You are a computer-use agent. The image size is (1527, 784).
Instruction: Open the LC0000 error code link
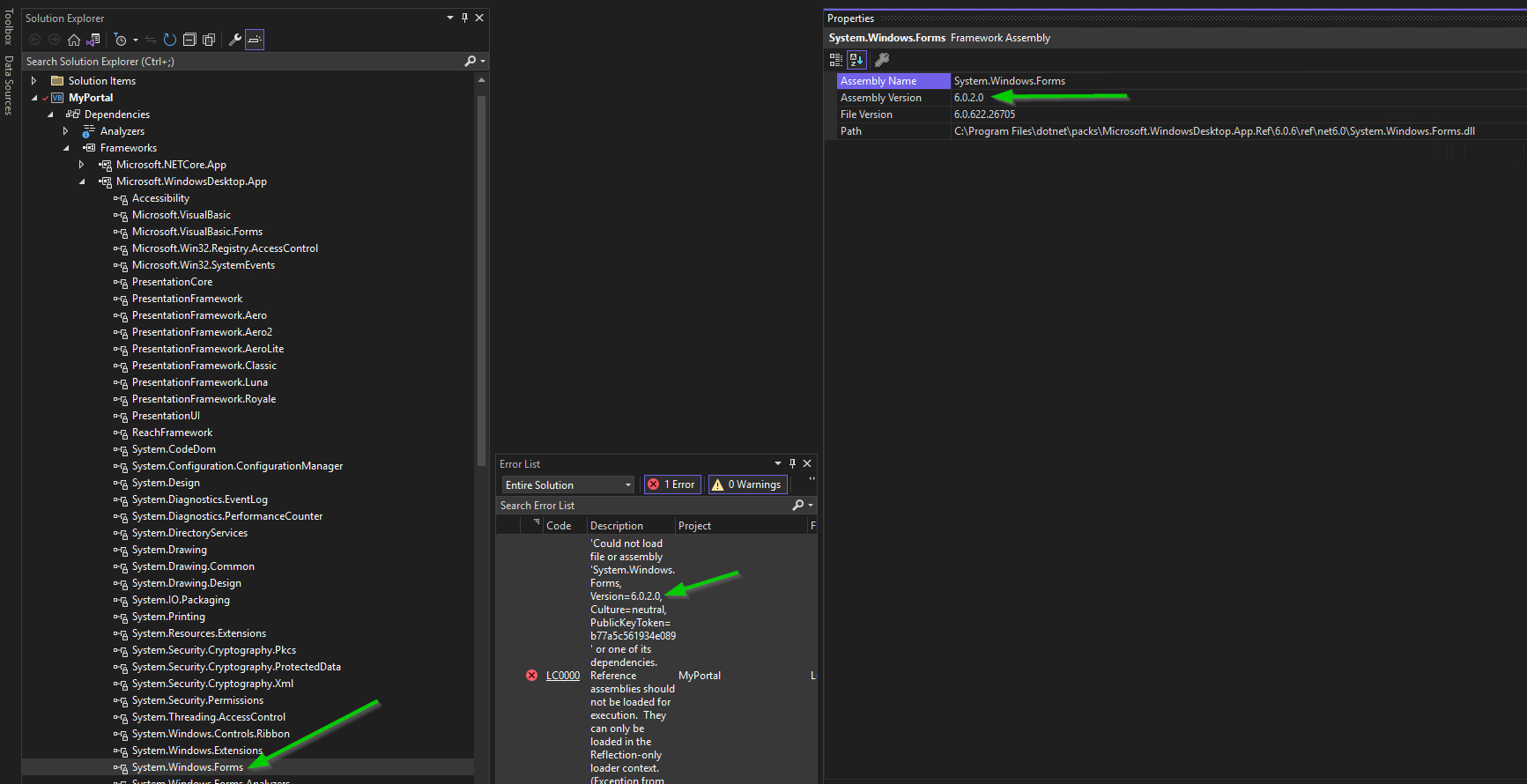coord(563,676)
